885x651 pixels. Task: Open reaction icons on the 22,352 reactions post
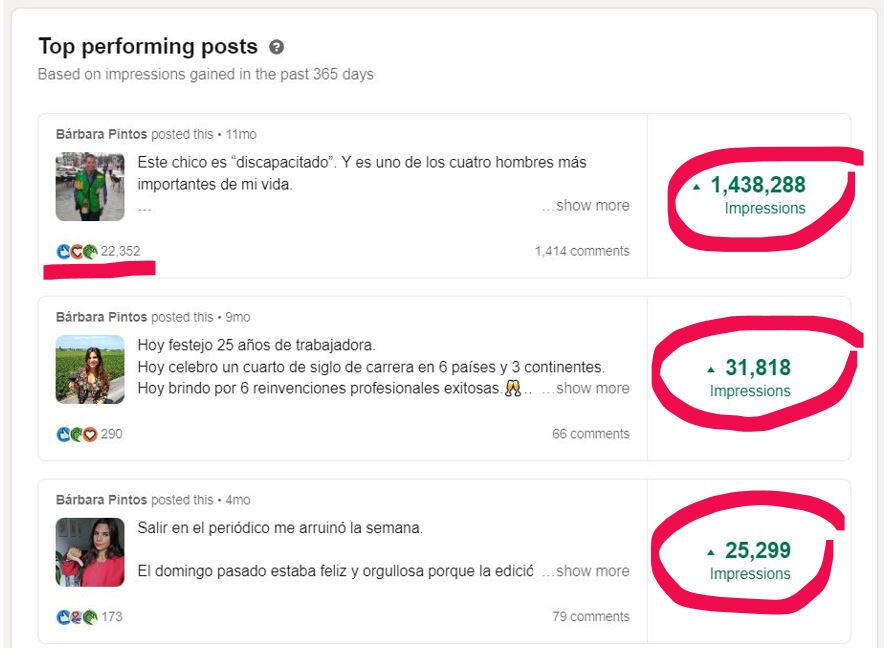[77, 251]
